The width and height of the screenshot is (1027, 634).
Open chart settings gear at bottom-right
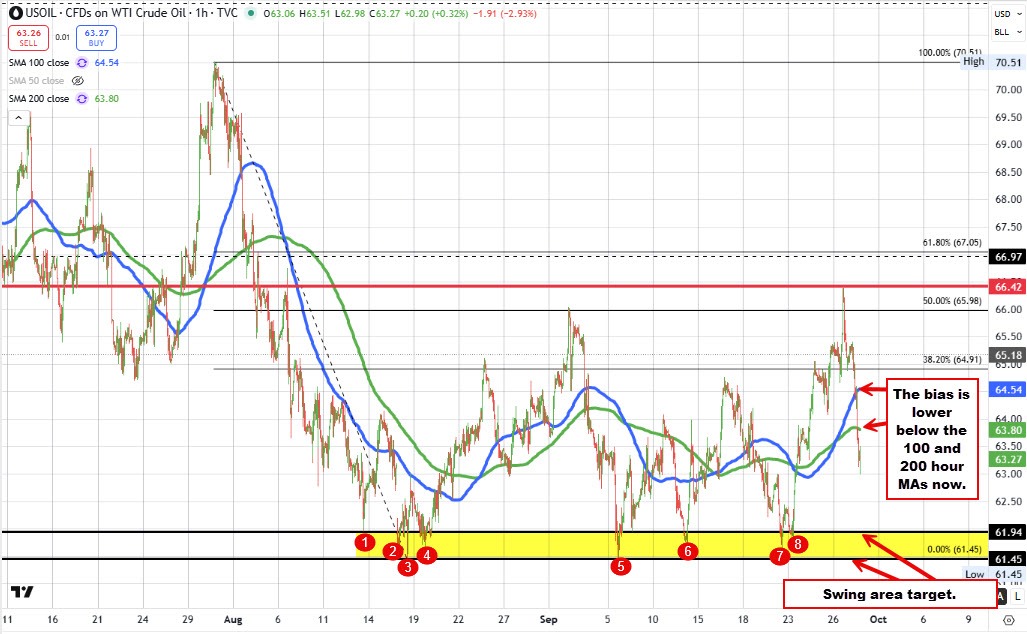(x=1008, y=620)
